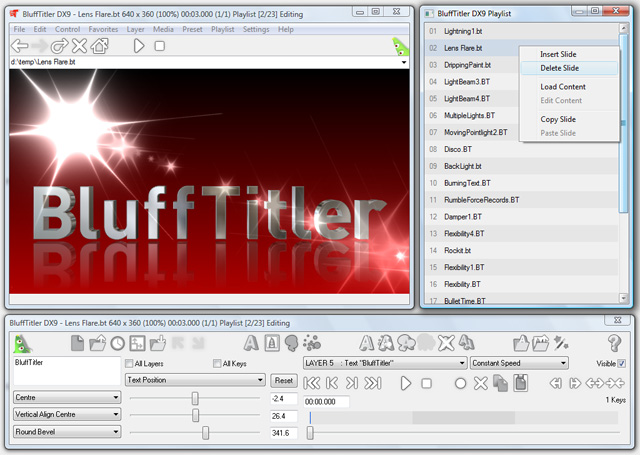Click the resolution icon with arrows in square
Viewport: 640px width, 455px height.
138,343
